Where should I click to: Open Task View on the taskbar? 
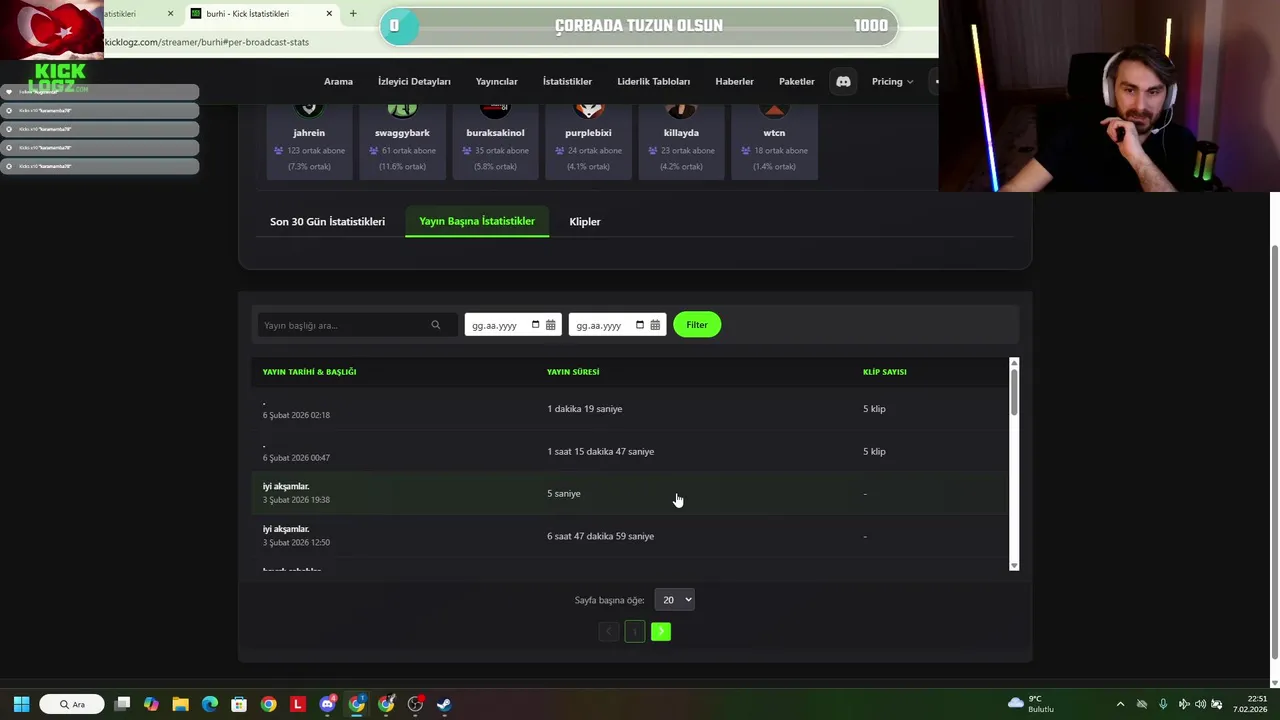(x=122, y=704)
